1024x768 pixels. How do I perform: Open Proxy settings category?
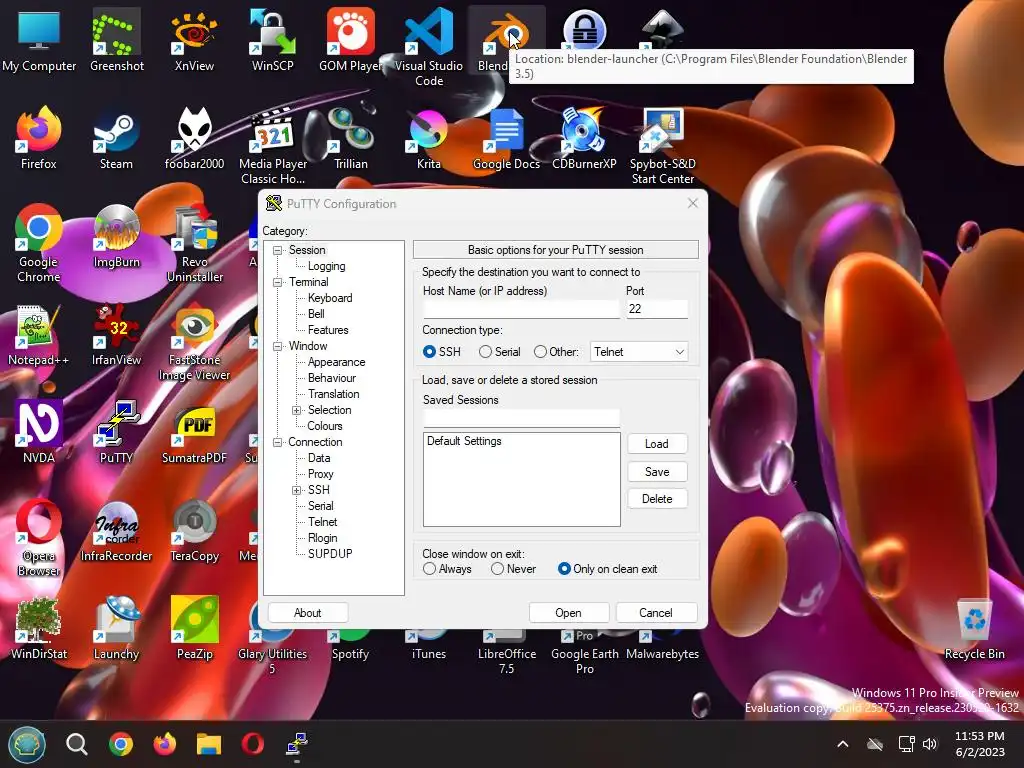pos(321,474)
